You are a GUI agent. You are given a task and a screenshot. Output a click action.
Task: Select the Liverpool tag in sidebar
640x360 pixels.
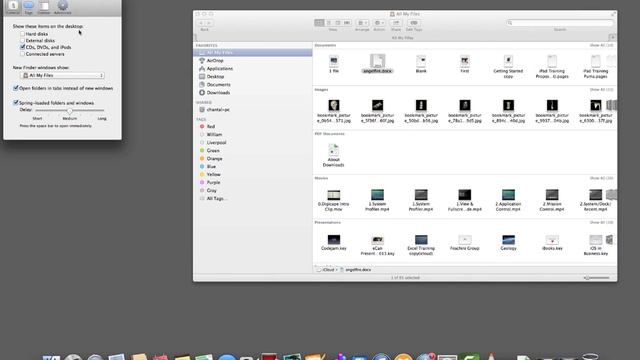coord(253,142)
